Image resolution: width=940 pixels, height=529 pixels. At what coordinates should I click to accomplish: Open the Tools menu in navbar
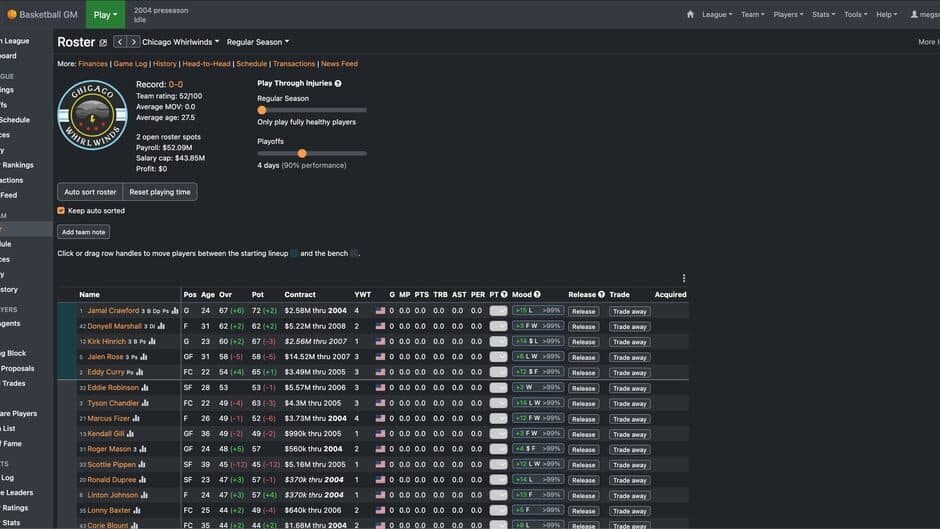[x=854, y=15]
